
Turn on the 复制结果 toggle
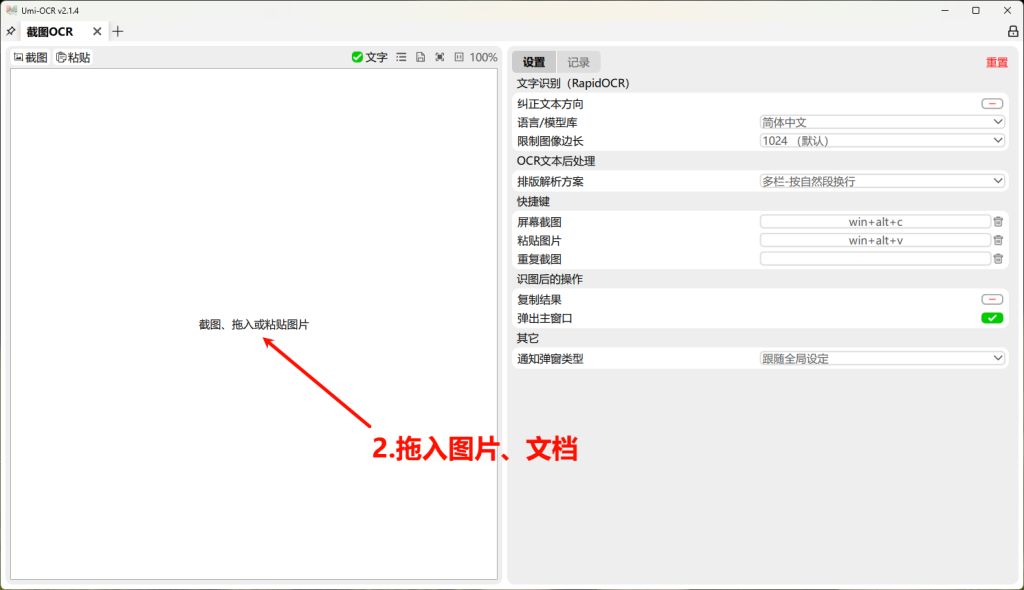991,298
